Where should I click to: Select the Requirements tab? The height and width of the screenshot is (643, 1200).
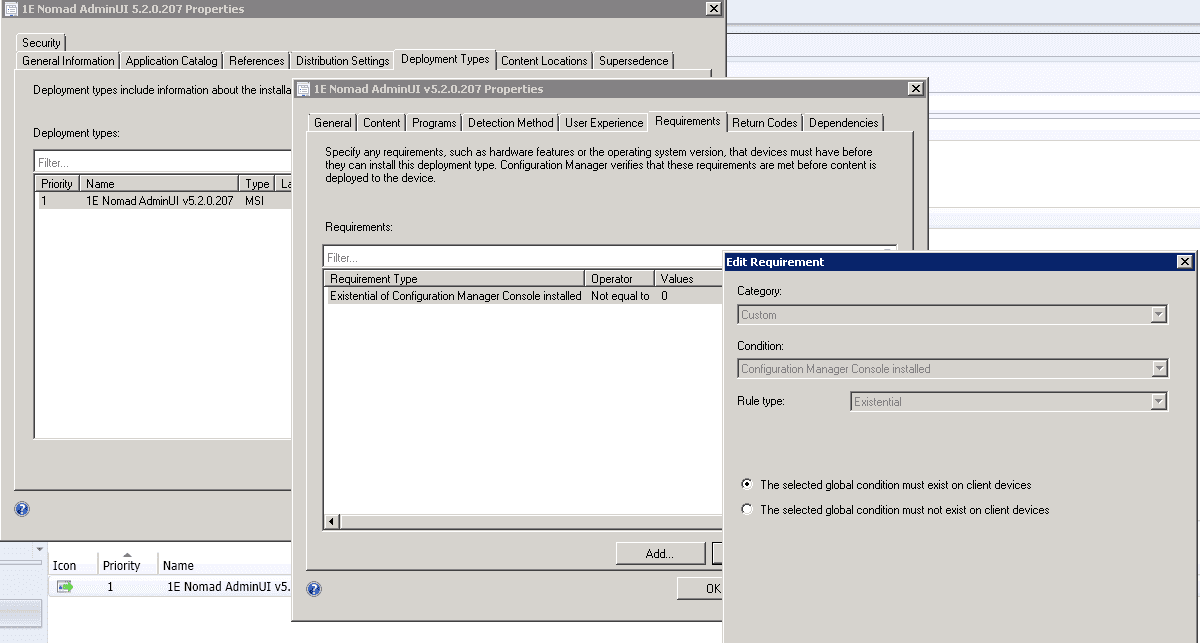pos(688,121)
